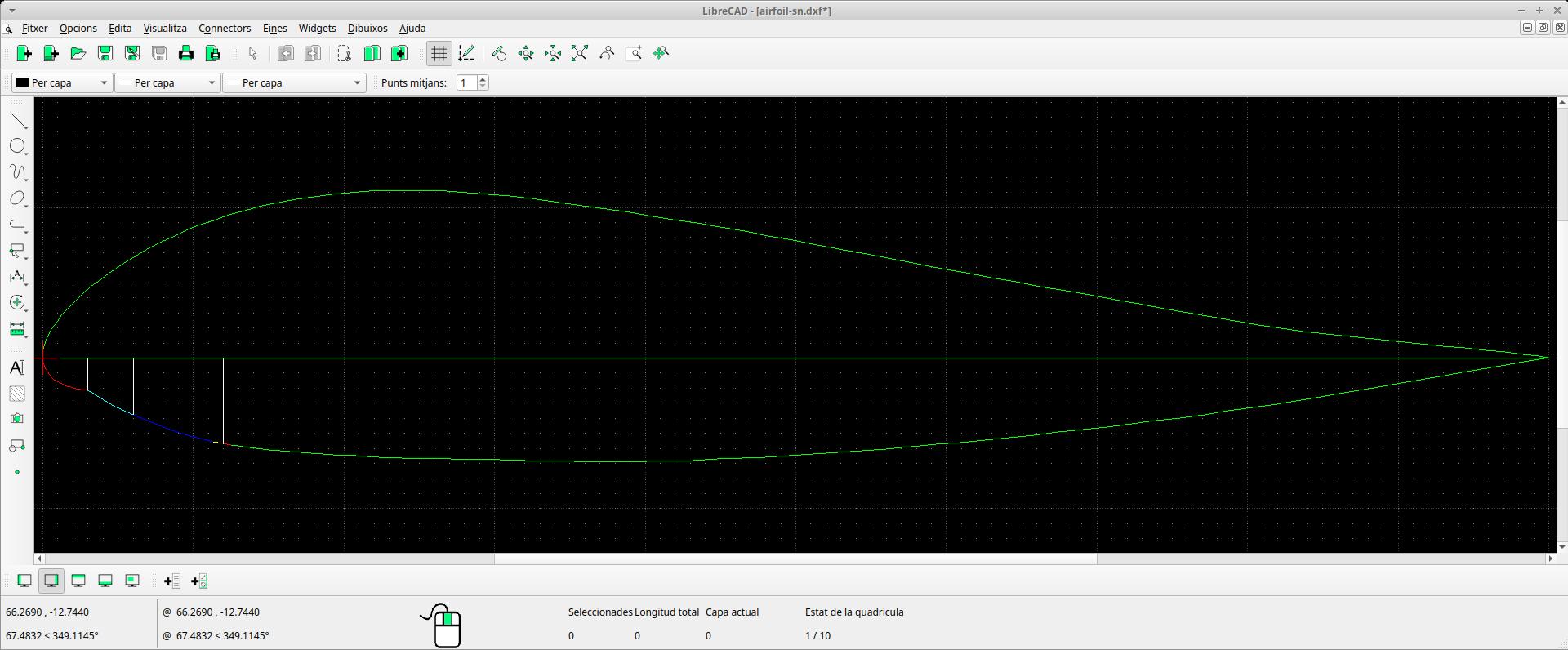Click the black color swatch in color selector
The width and height of the screenshot is (1568, 650).
click(23, 82)
